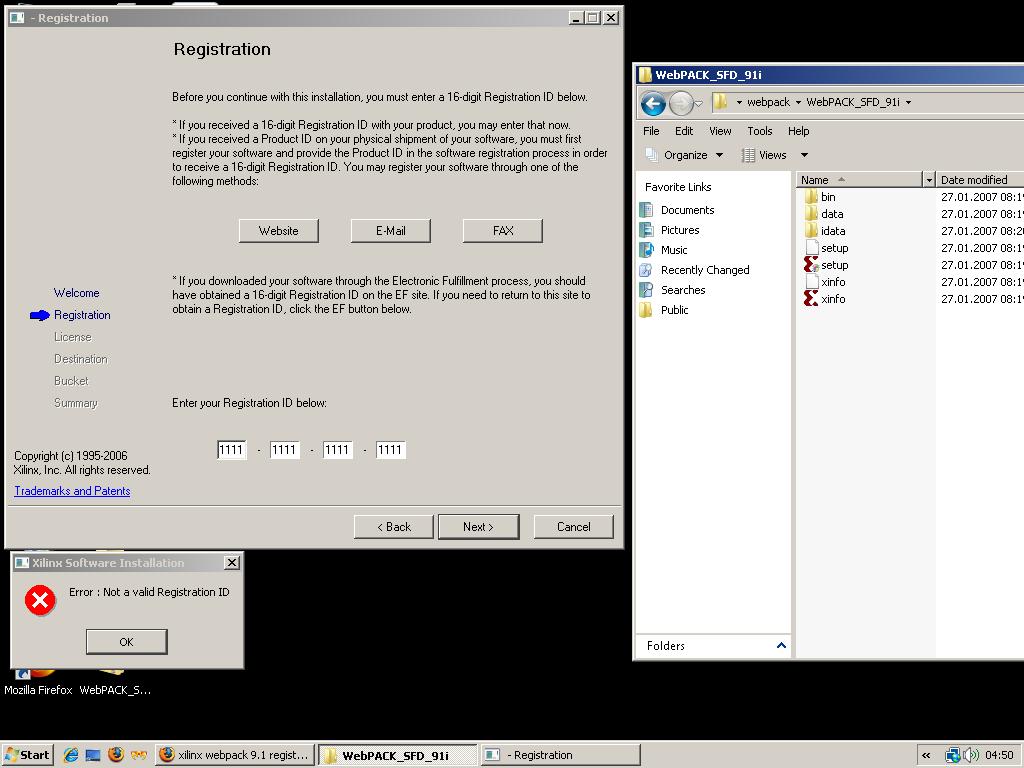Click the second Registration ID field
This screenshot has height=768, width=1024.
[x=285, y=450]
